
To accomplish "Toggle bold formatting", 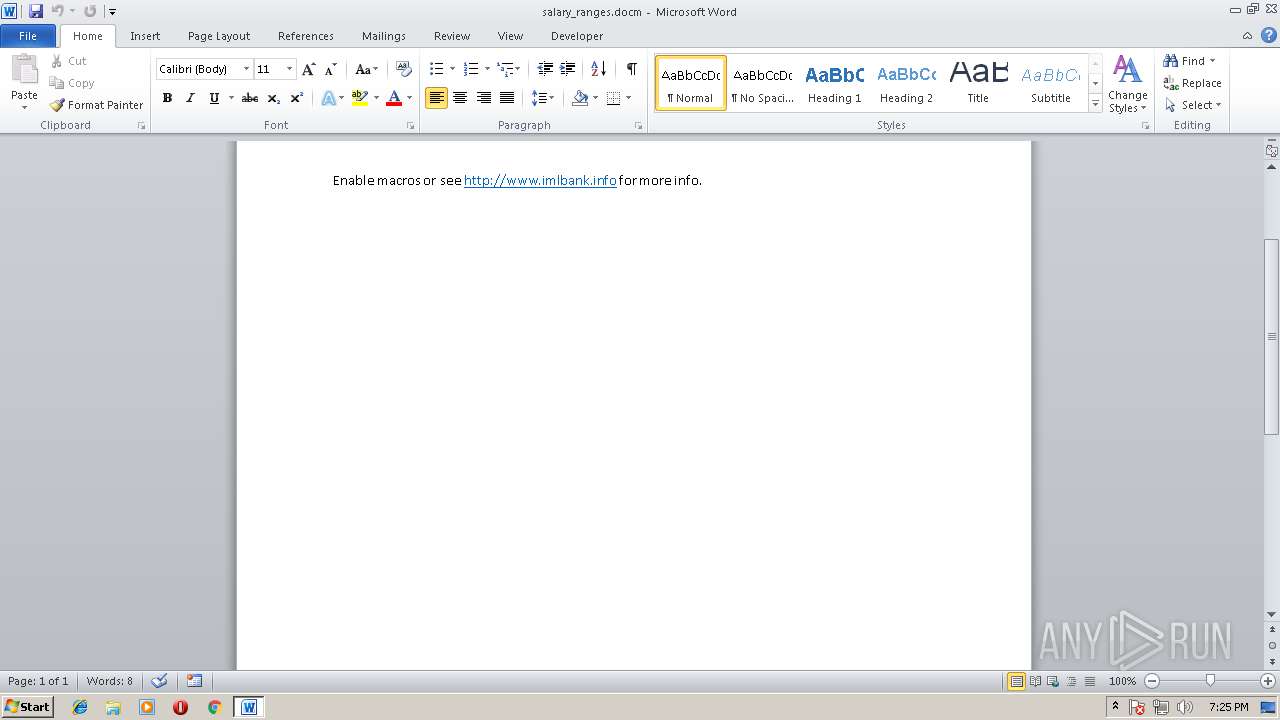I will click(167, 98).
